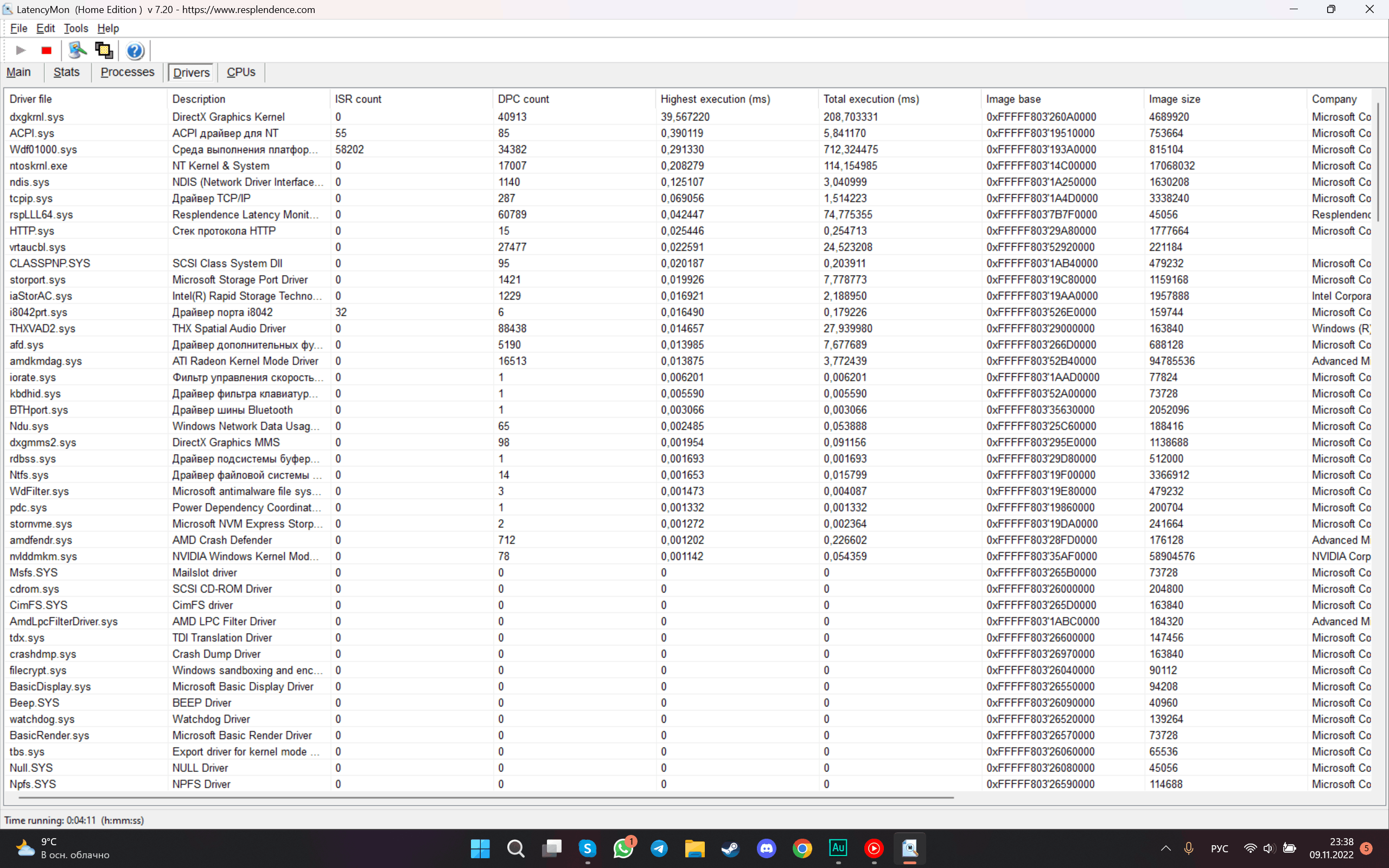
Task: Open Task View on the taskbar
Action: [552, 848]
